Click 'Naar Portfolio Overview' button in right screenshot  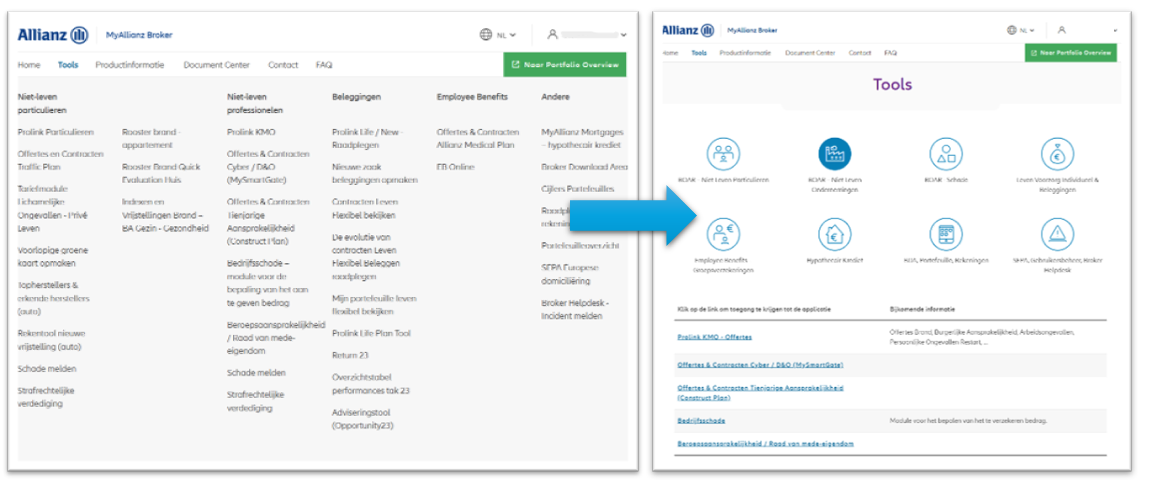pos(1071,53)
